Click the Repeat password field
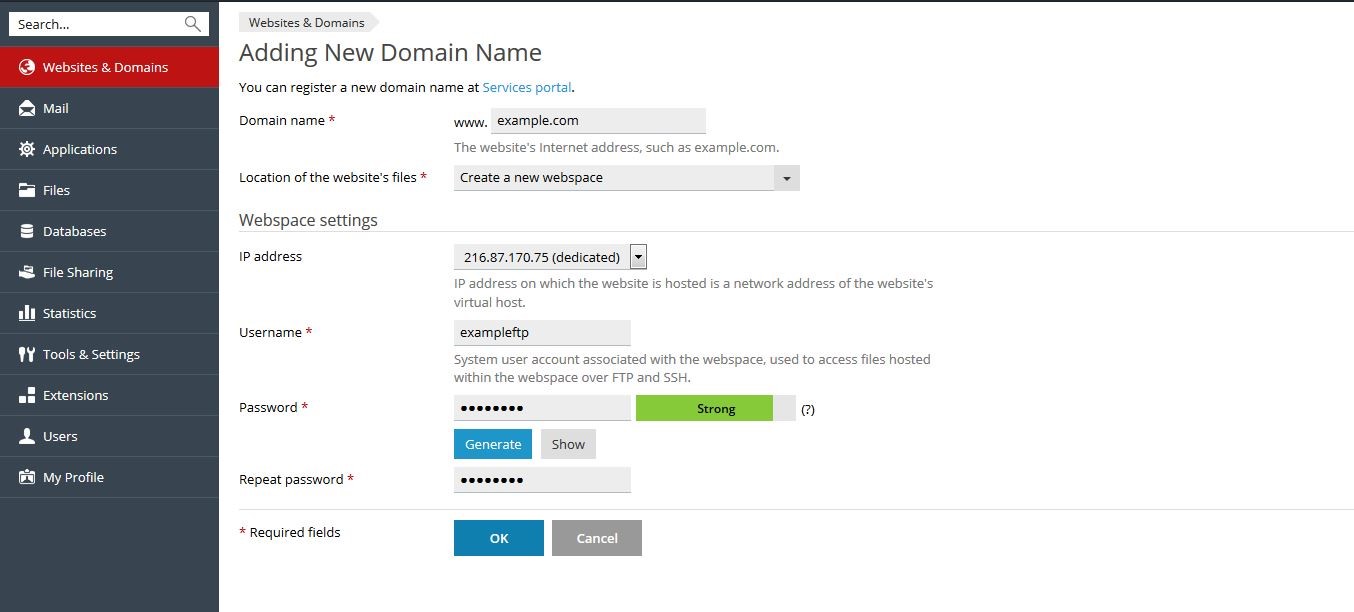The image size is (1354, 612). (542, 480)
